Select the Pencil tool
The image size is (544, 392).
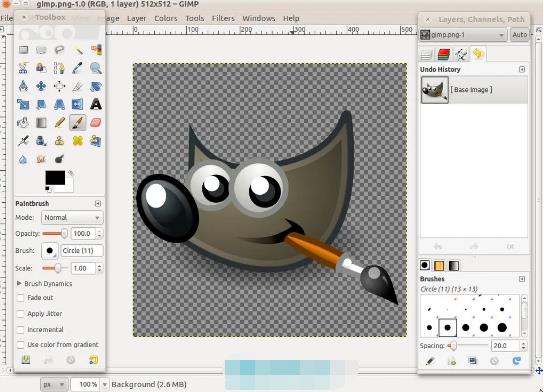tap(60, 122)
